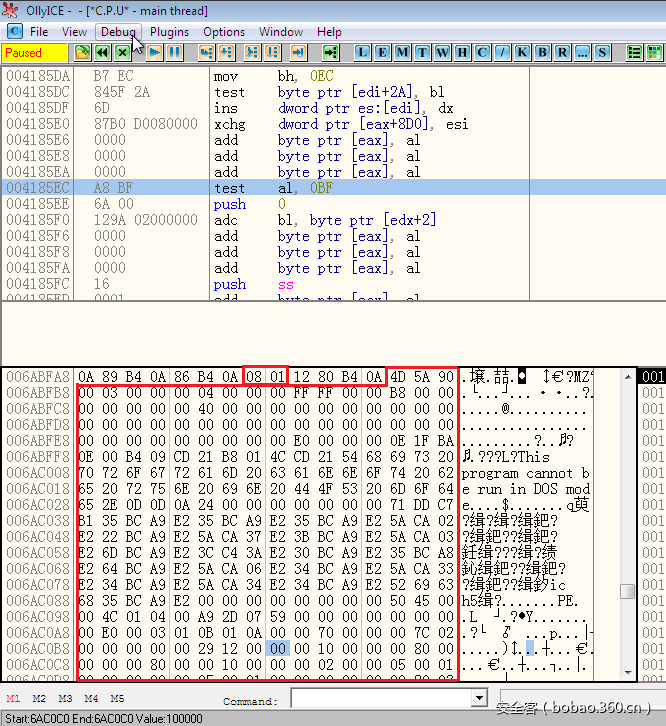This screenshot has width=666, height=726.
Task: Close the debugged program with X icon
Action: click(x=122, y=52)
